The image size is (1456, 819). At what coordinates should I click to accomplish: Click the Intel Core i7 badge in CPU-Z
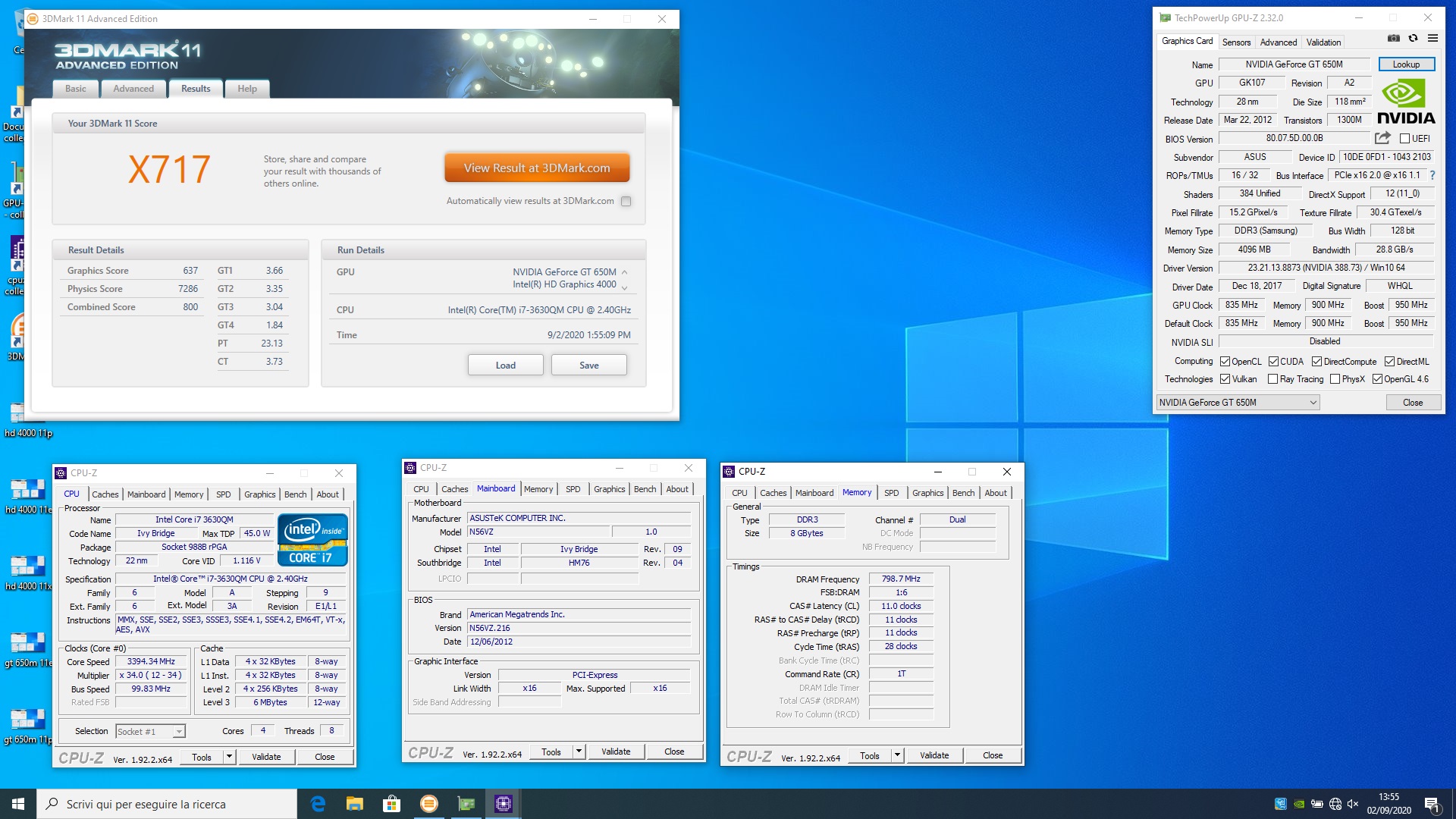tap(312, 540)
